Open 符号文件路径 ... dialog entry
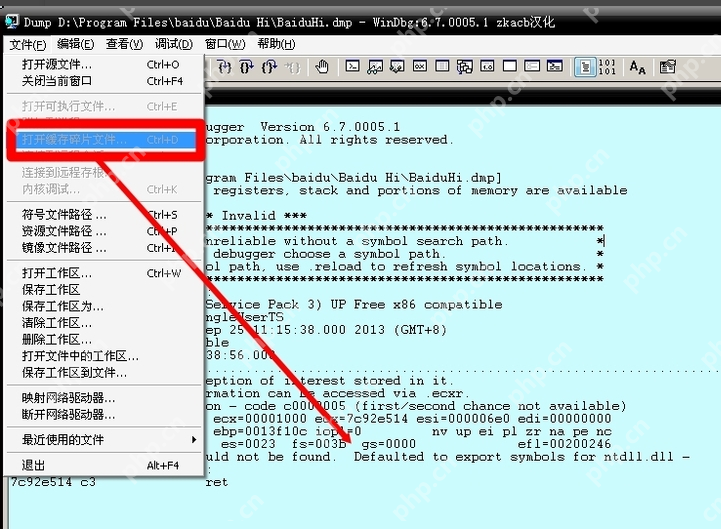This screenshot has width=721, height=529. pos(104,215)
